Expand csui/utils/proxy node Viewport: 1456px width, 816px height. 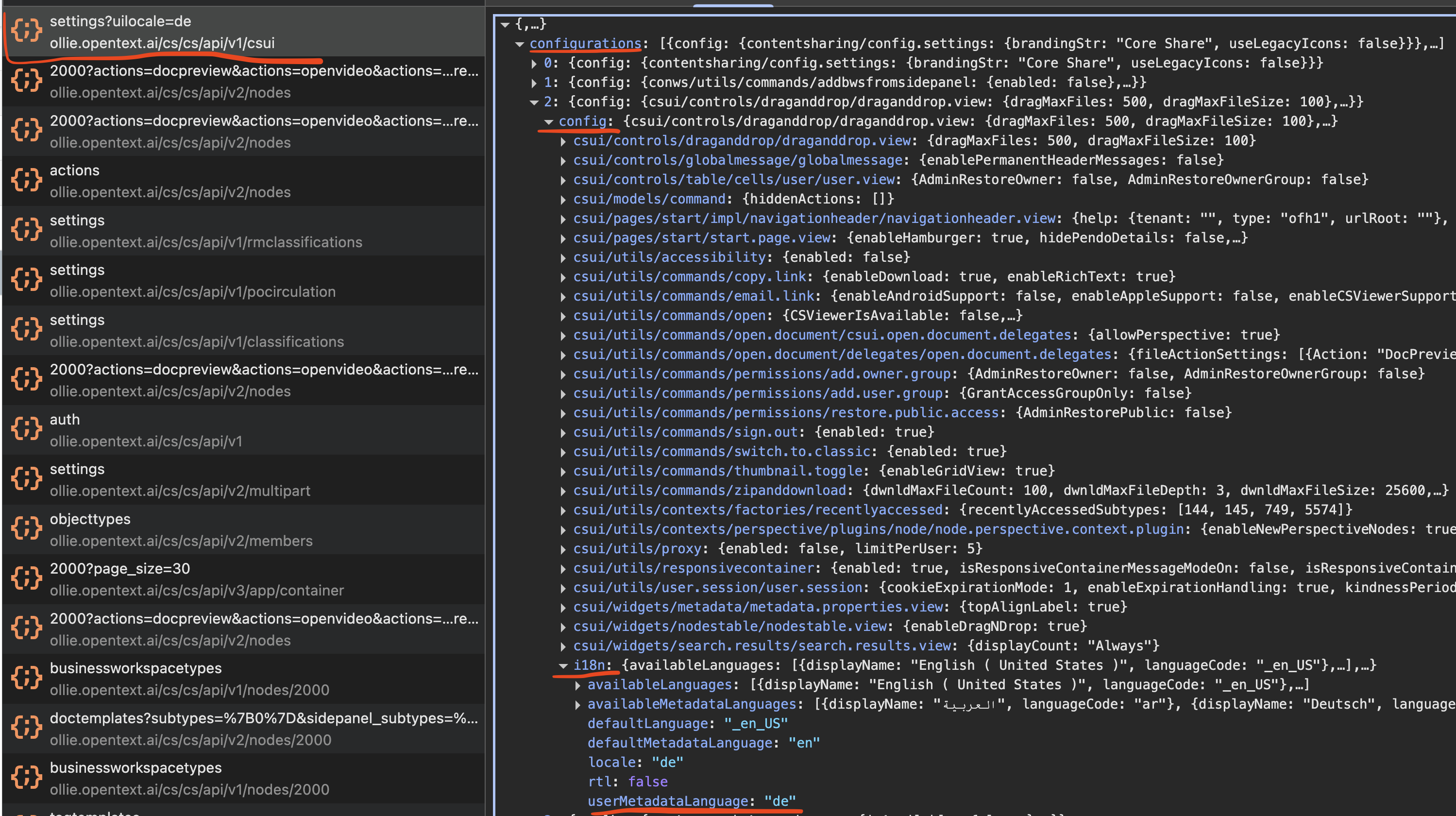pos(563,549)
